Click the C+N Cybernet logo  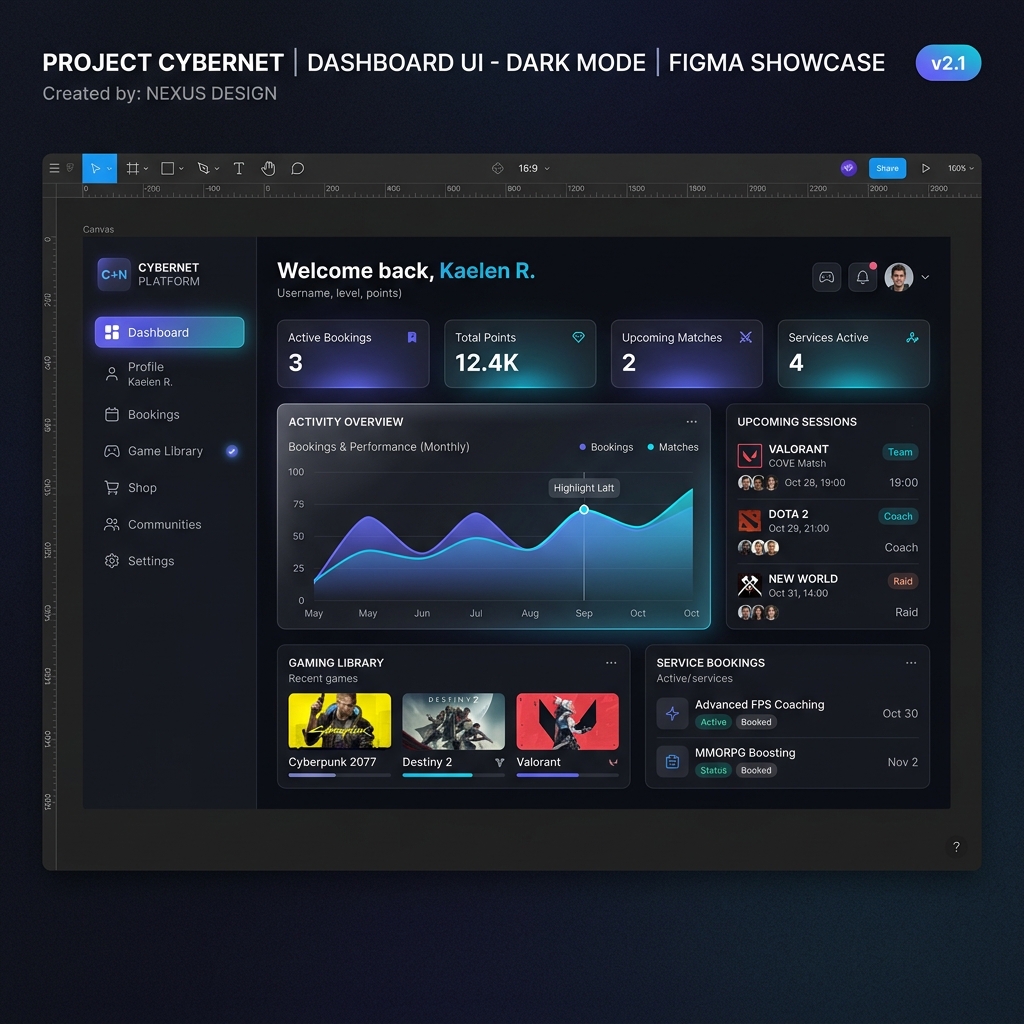(x=114, y=274)
